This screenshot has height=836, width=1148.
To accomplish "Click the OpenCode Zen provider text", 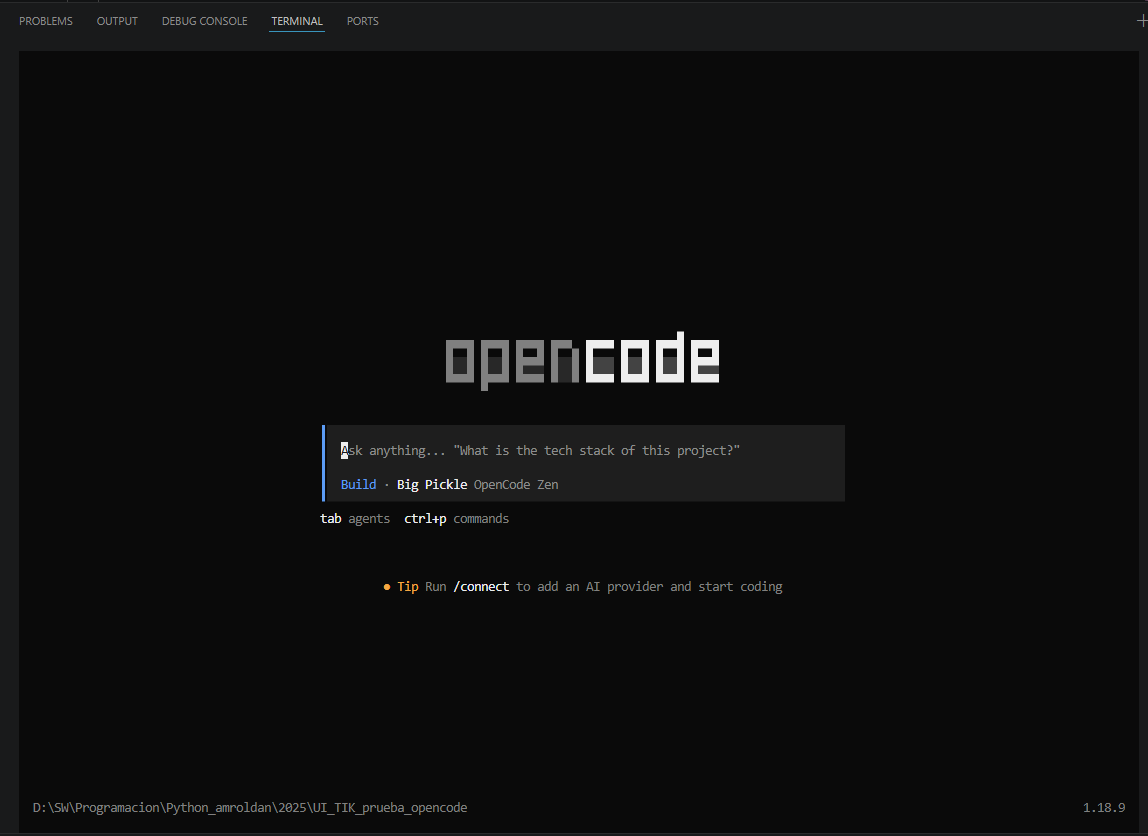I will coord(516,485).
